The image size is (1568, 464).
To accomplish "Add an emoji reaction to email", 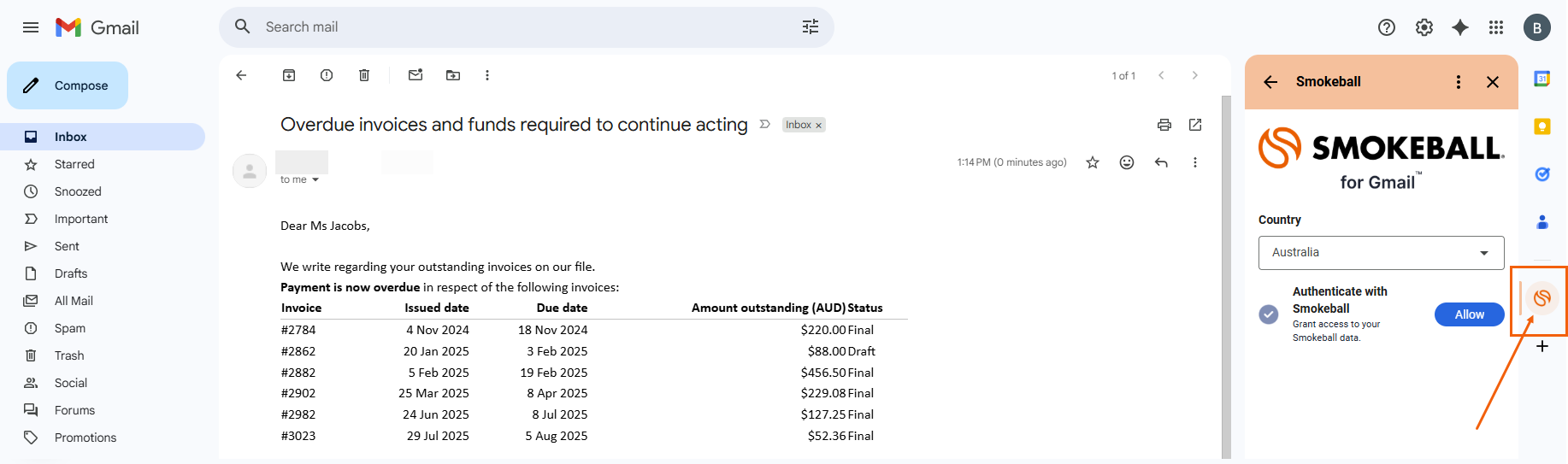I will [x=1127, y=162].
